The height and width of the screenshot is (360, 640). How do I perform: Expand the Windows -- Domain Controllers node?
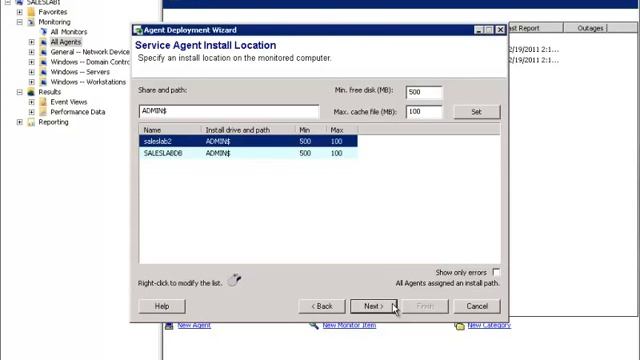(32, 62)
